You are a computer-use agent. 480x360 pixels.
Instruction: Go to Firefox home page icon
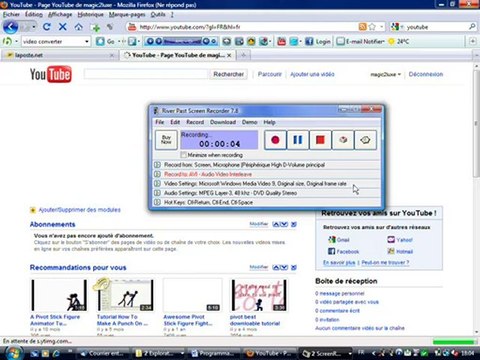(x=79, y=27)
